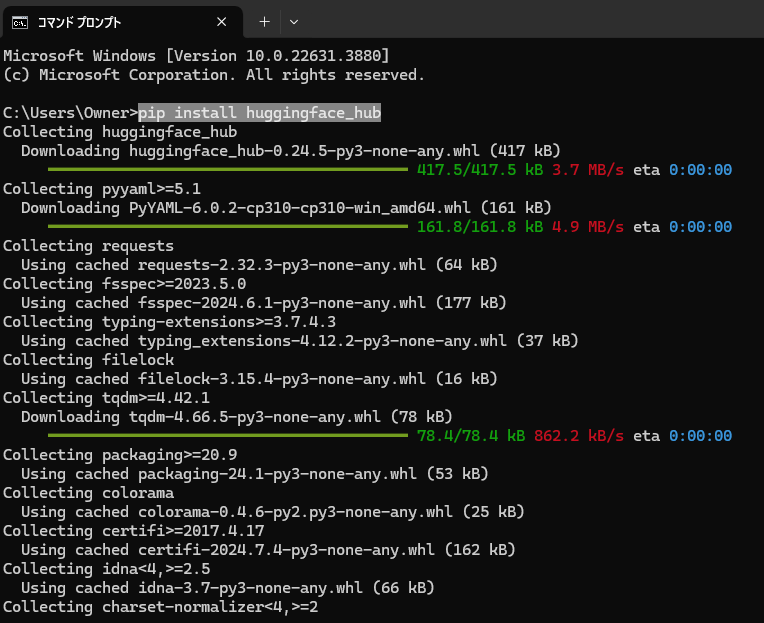Click the cached typing_extensions-4.12.2 wheel line

300,340
